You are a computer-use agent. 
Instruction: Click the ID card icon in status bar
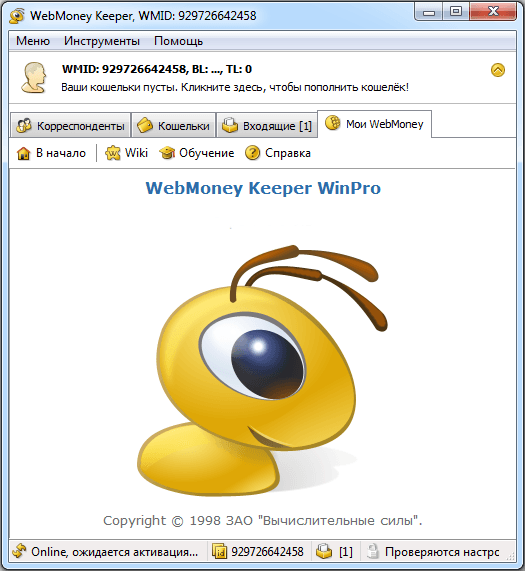pos(220,552)
